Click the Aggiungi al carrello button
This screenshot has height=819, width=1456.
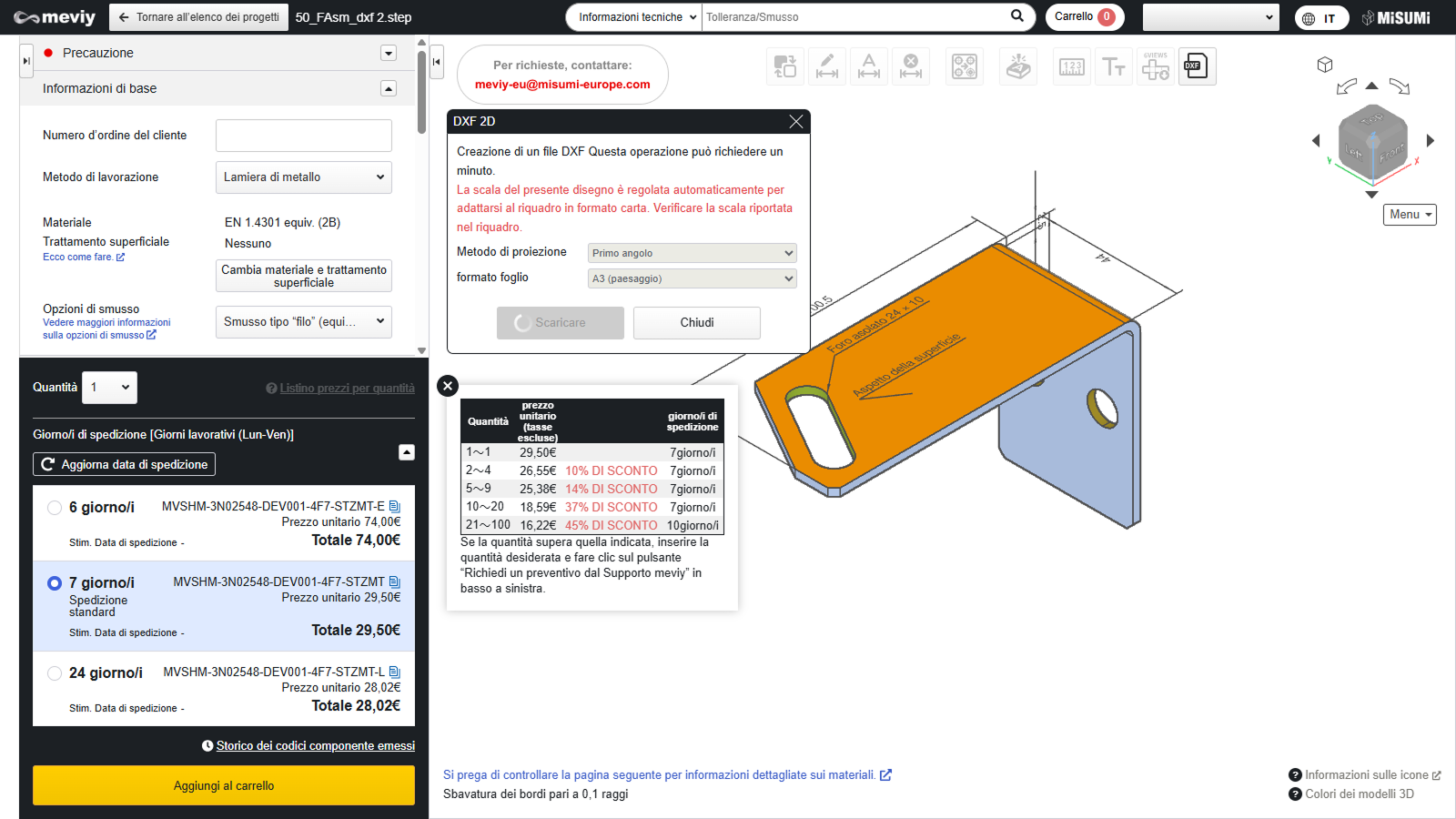click(x=224, y=785)
